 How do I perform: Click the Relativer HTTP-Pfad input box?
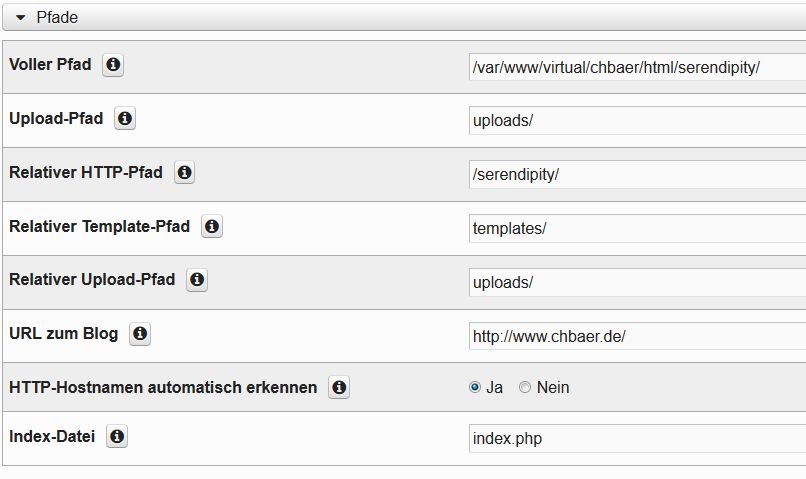pyautogui.click(x=637, y=174)
